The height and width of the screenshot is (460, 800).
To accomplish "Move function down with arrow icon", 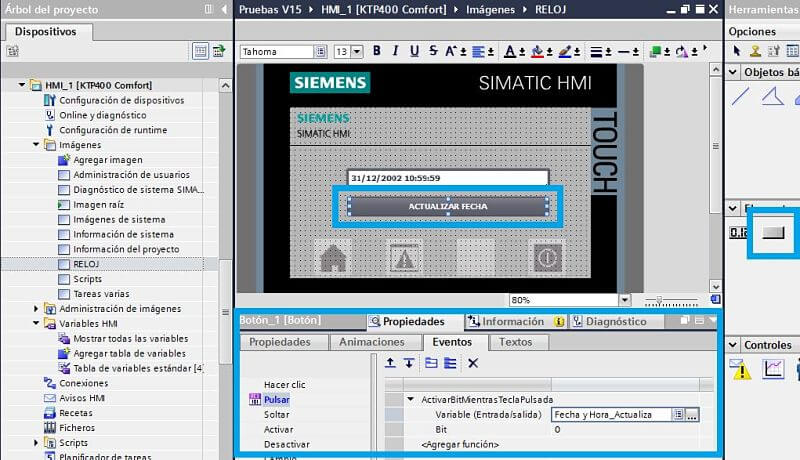I will click(409, 363).
